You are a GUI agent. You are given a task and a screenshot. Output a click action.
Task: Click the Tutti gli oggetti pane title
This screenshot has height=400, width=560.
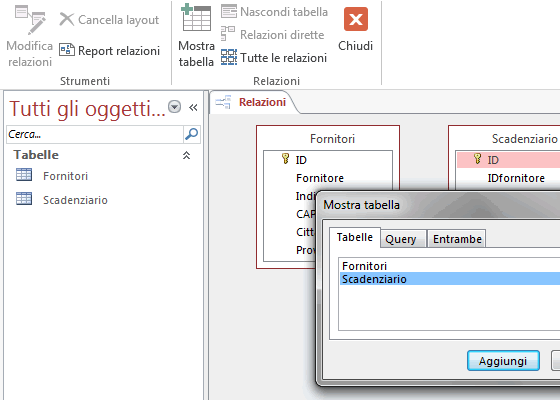click(x=87, y=109)
